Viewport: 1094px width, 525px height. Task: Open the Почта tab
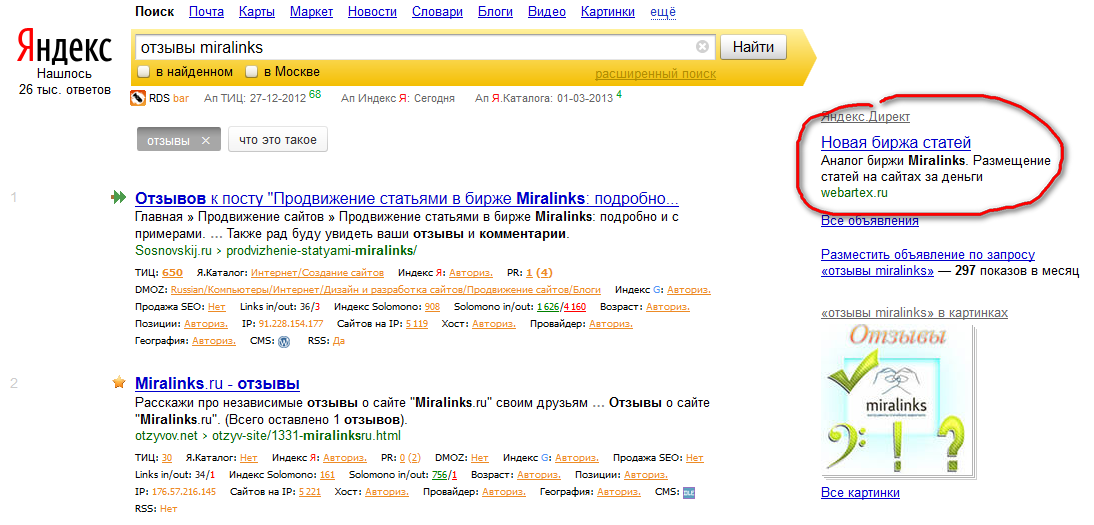tap(206, 12)
